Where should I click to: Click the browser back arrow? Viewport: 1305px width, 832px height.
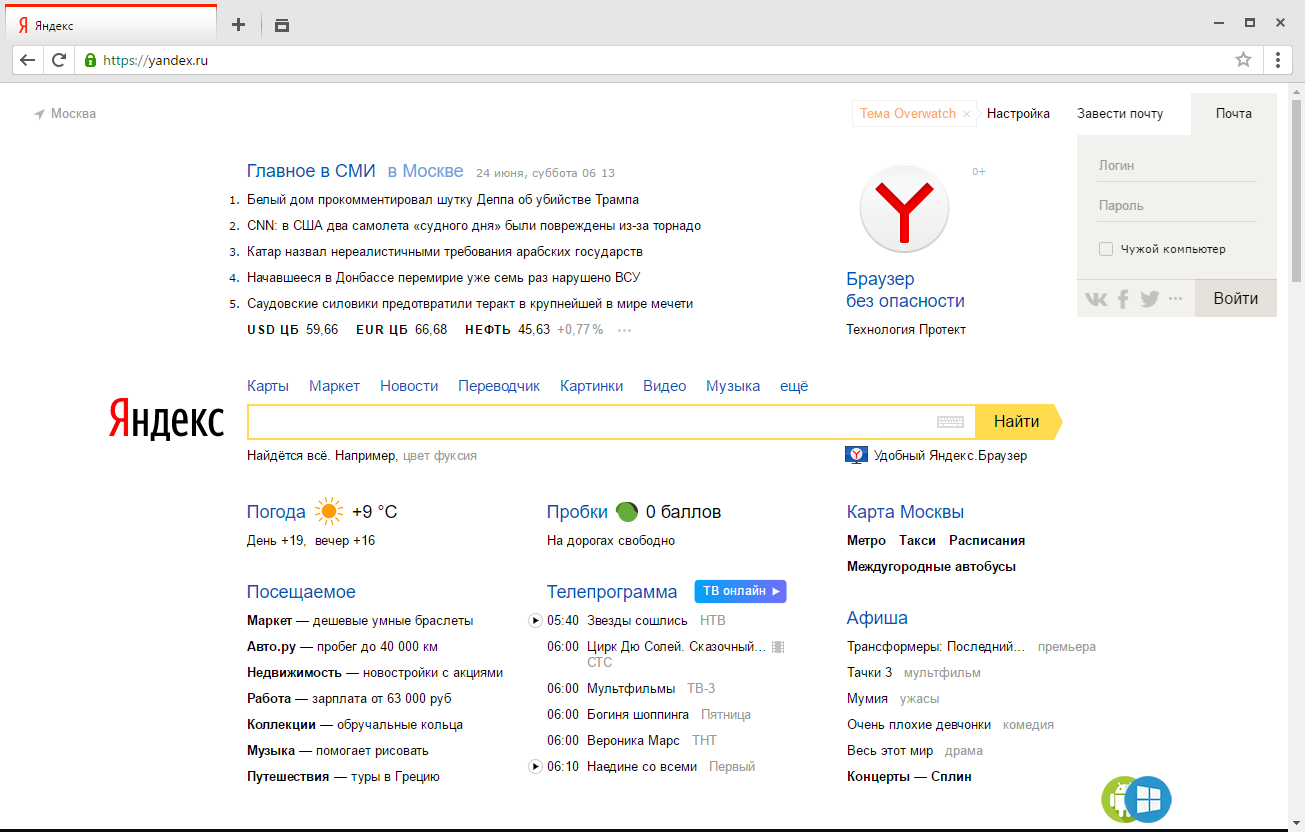pyautogui.click(x=27, y=60)
